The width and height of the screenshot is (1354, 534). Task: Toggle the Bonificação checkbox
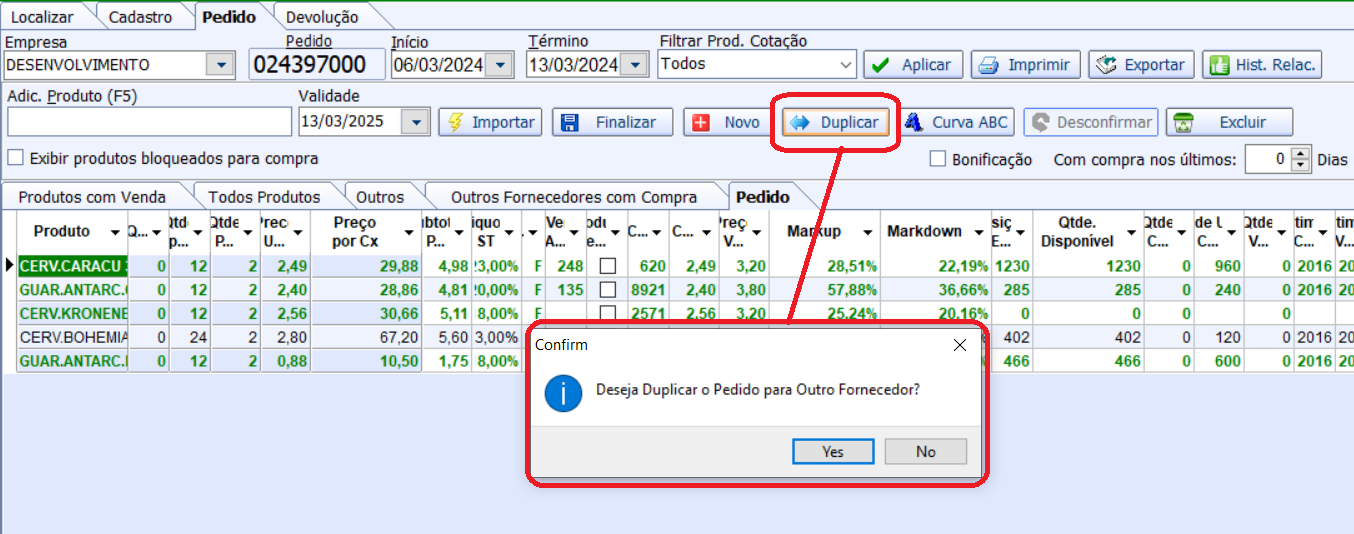pyautogui.click(x=938, y=159)
